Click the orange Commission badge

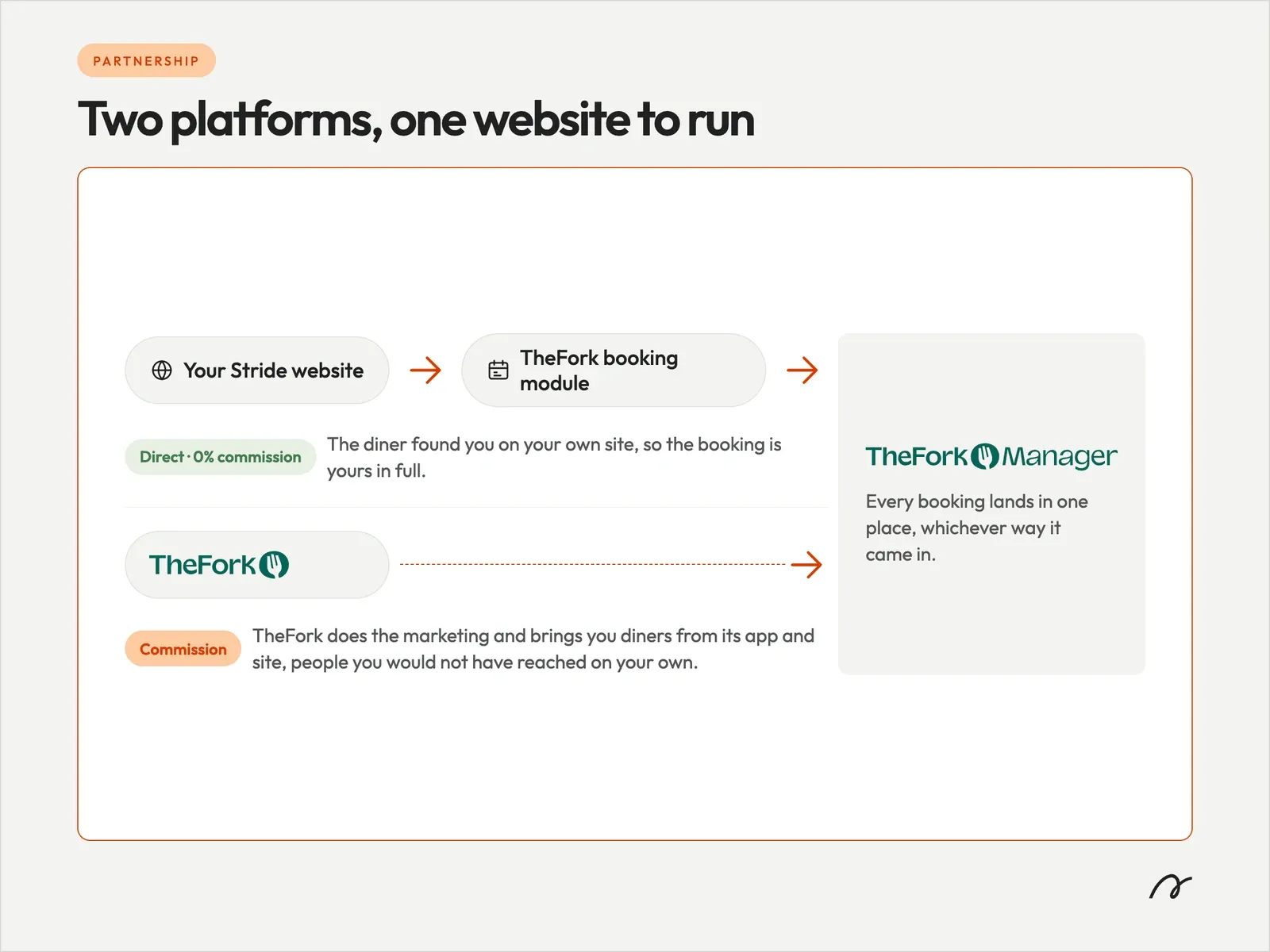point(183,649)
